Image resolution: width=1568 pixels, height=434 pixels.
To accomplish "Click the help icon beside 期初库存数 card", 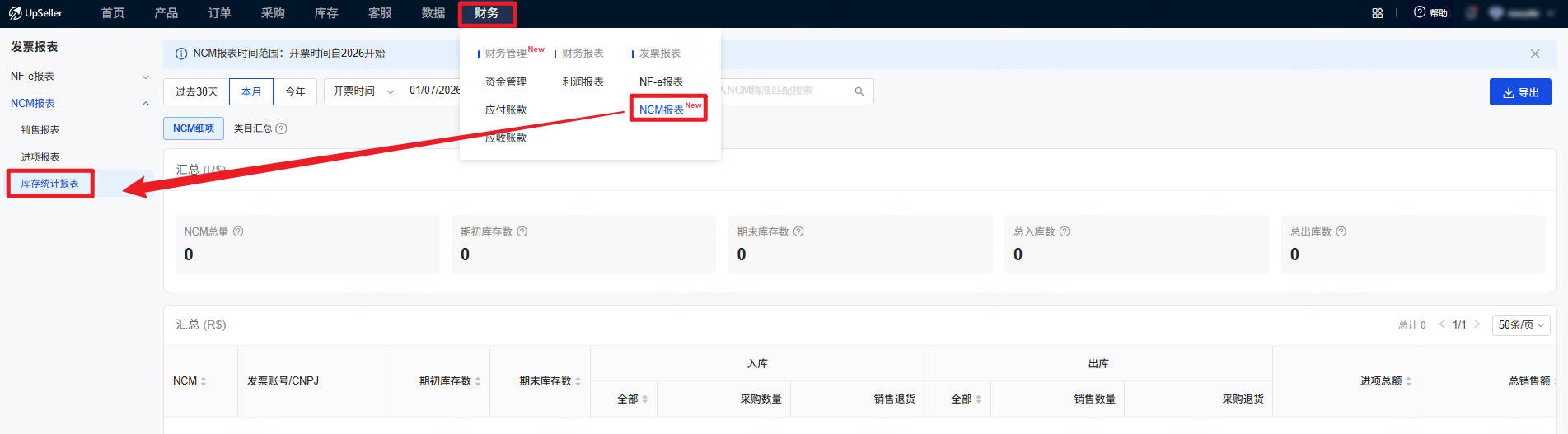I will coord(522,231).
